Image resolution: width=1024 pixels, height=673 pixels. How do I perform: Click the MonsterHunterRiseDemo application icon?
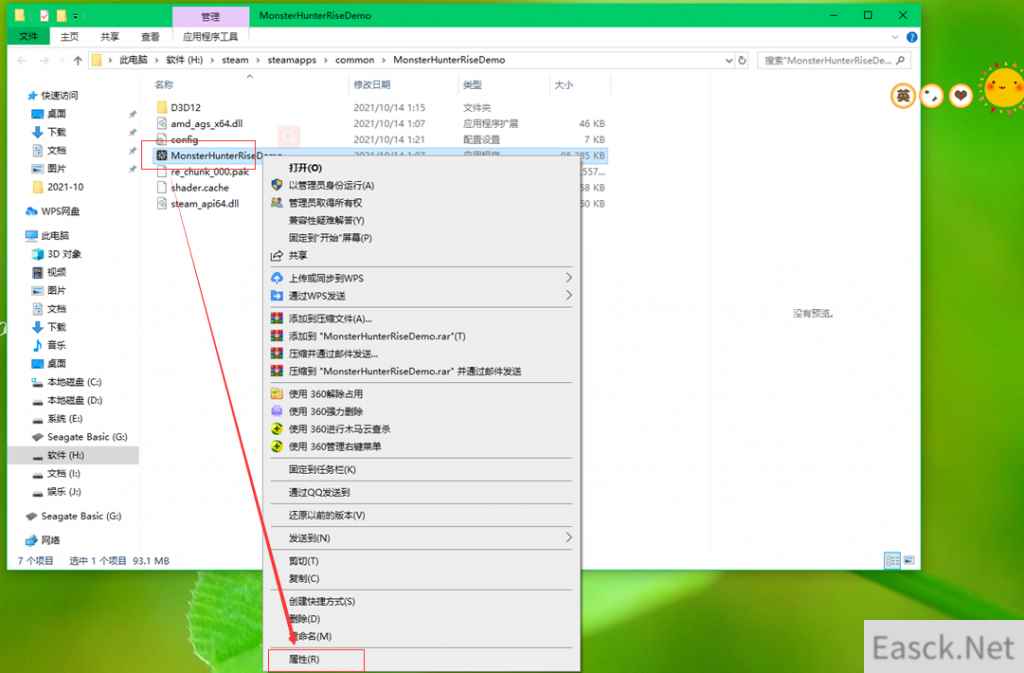click(x=162, y=155)
